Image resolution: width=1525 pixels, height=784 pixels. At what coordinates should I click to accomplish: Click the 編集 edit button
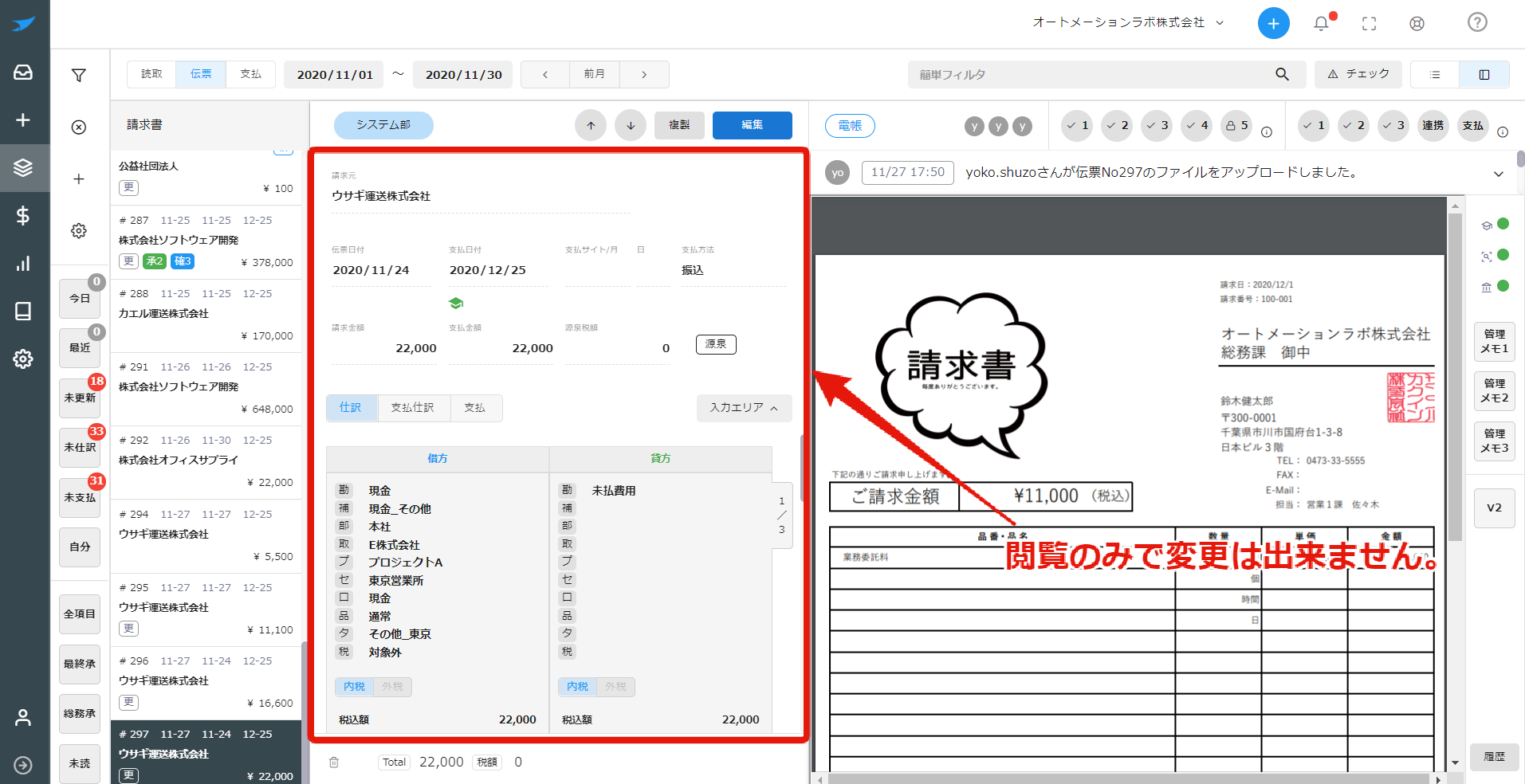[x=753, y=125]
